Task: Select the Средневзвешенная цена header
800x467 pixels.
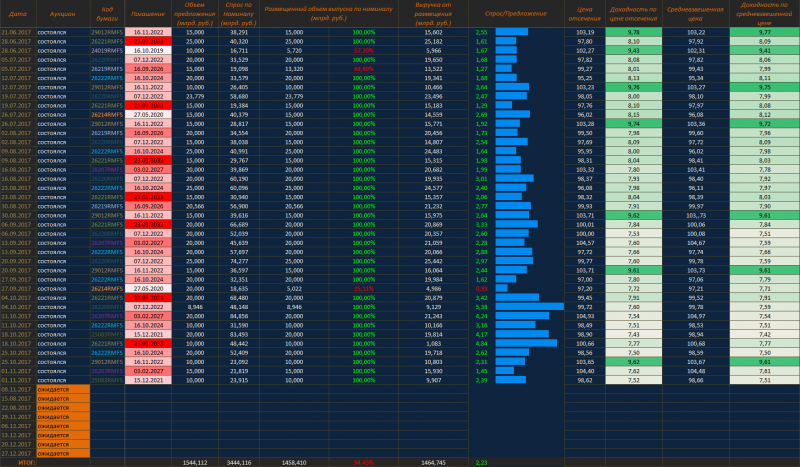Action: 694,14
